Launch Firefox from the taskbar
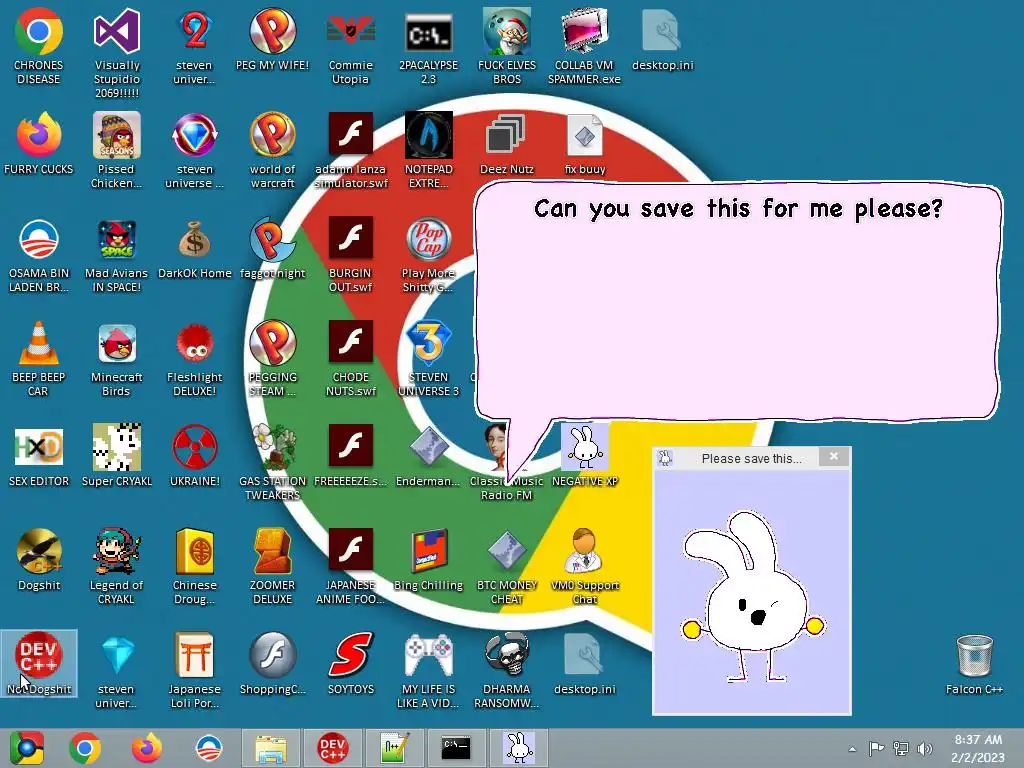The width and height of the screenshot is (1024, 768). 146,748
